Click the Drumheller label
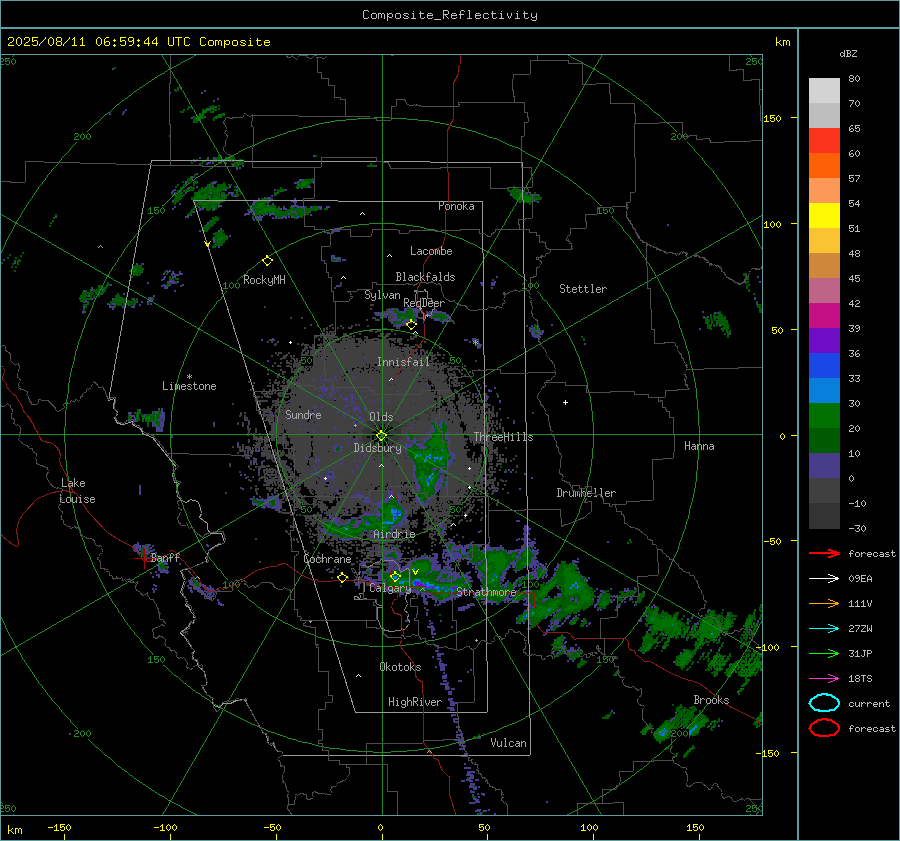900x841 pixels. (586, 493)
